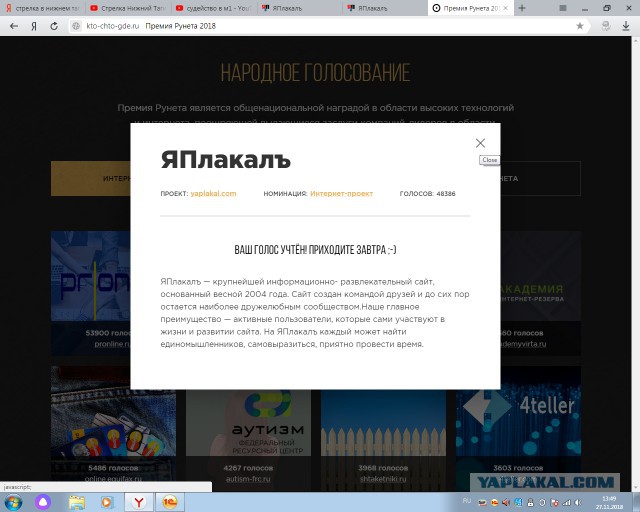
Task: Click the 'Ваш голос учтён! Приходите завтра' message
Action: pos(315,249)
